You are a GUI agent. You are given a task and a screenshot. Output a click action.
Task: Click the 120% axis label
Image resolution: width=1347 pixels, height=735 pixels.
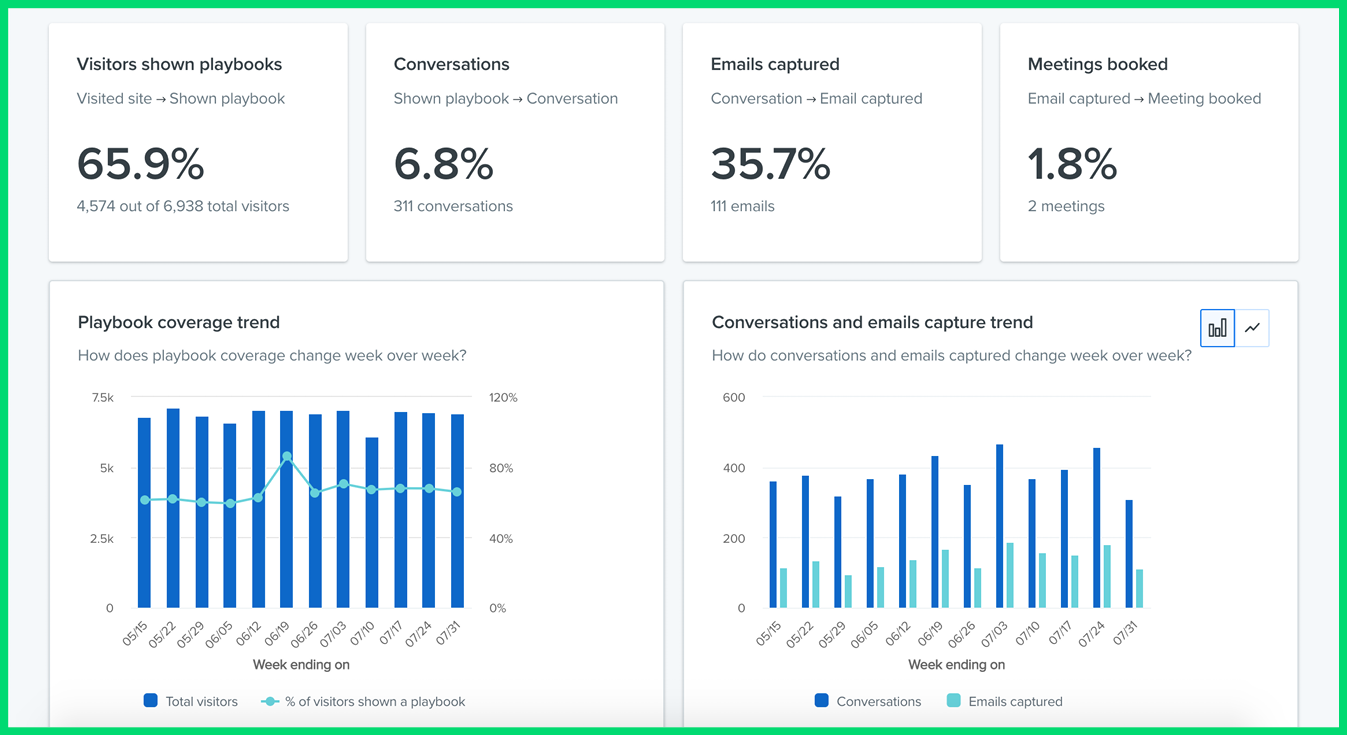point(503,397)
